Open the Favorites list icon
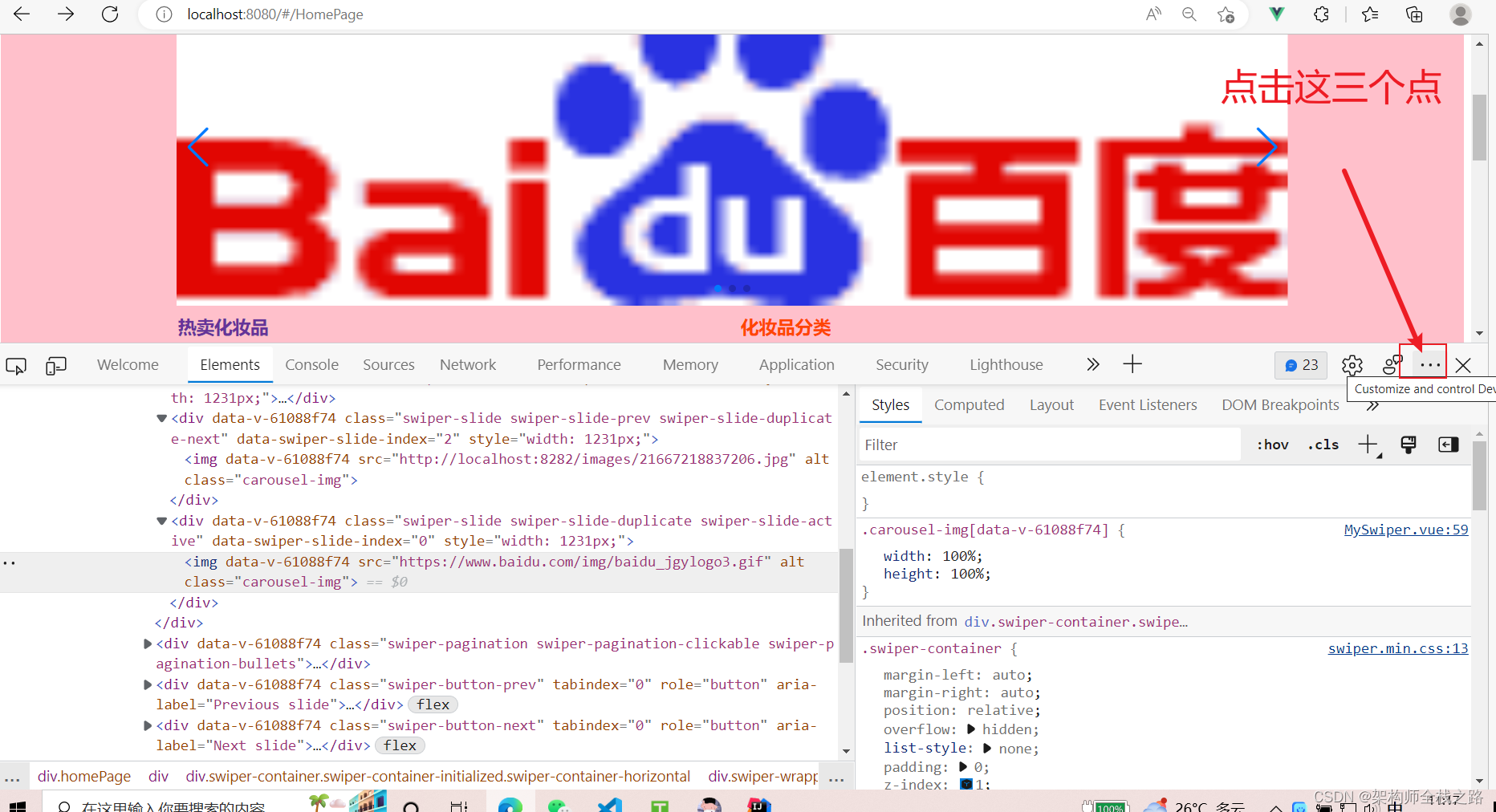 1370,14
